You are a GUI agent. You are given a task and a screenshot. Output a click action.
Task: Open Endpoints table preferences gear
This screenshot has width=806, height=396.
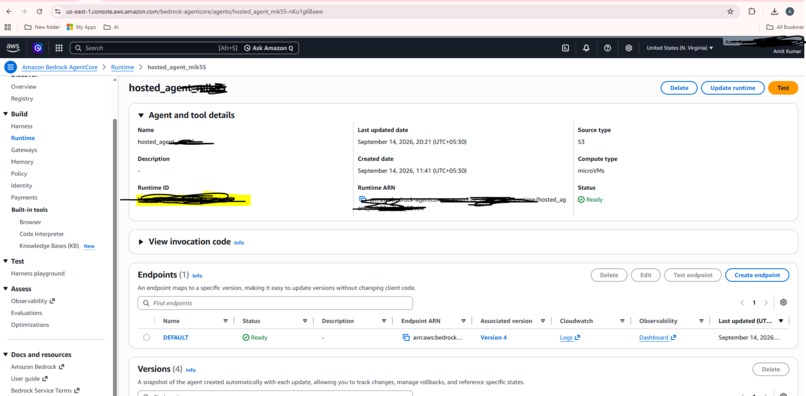pos(783,302)
